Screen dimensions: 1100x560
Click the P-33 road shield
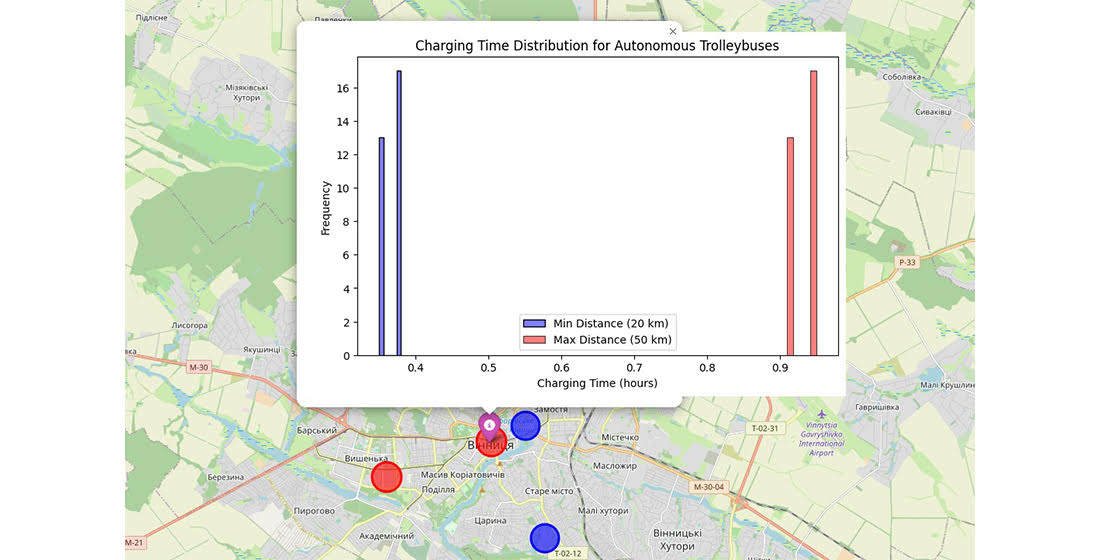tap(906, 262)
